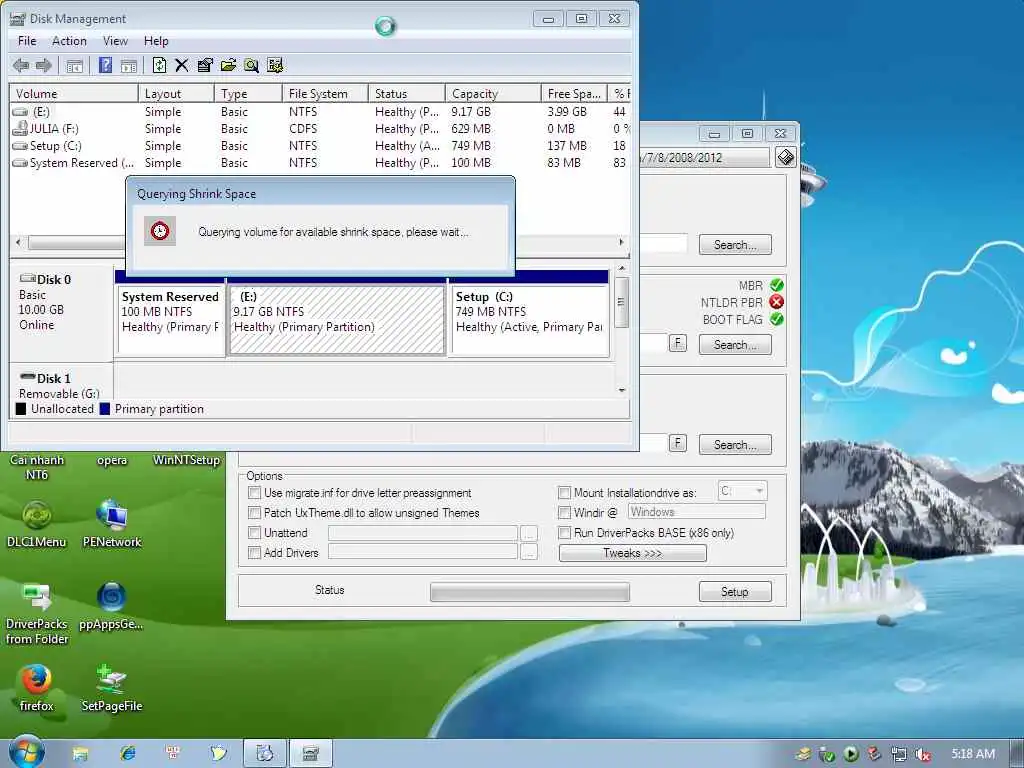Image resolution: width=1024 pixels, height=768 pixels.
Task: Launch Internet Explorer from the taskbar
Action: 128,754
